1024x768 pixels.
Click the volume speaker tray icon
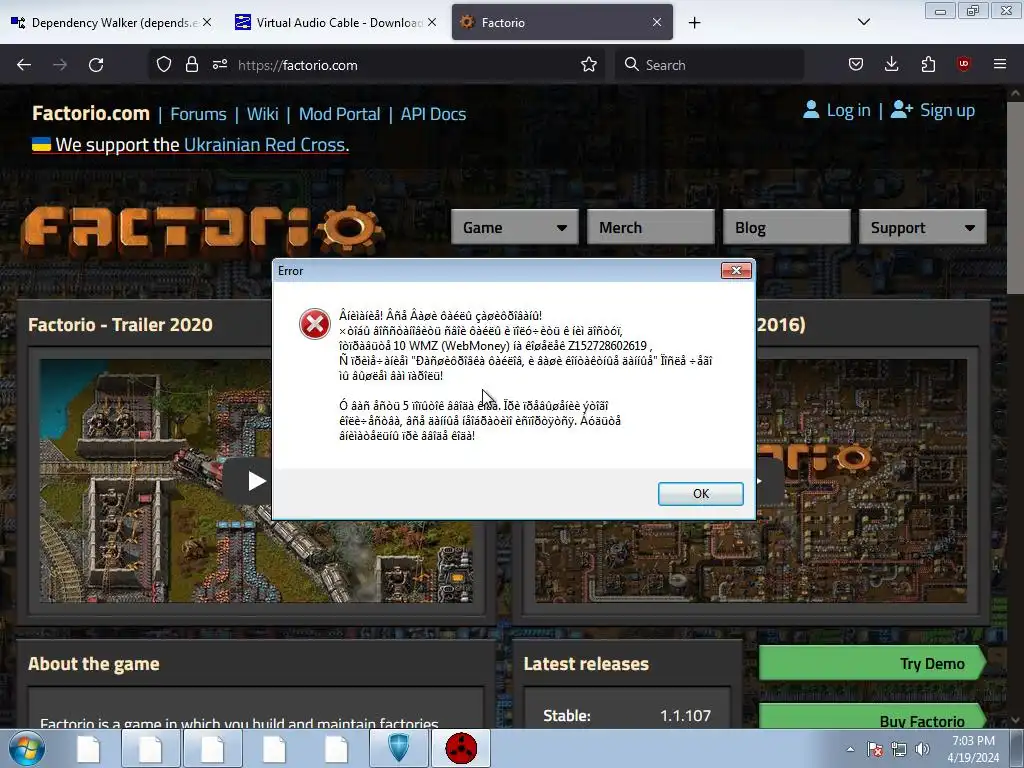tap(922, 749)
